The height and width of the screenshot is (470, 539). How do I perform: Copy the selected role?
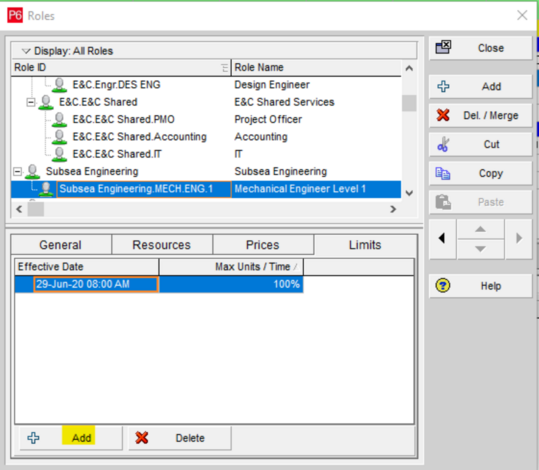point(480,173)
